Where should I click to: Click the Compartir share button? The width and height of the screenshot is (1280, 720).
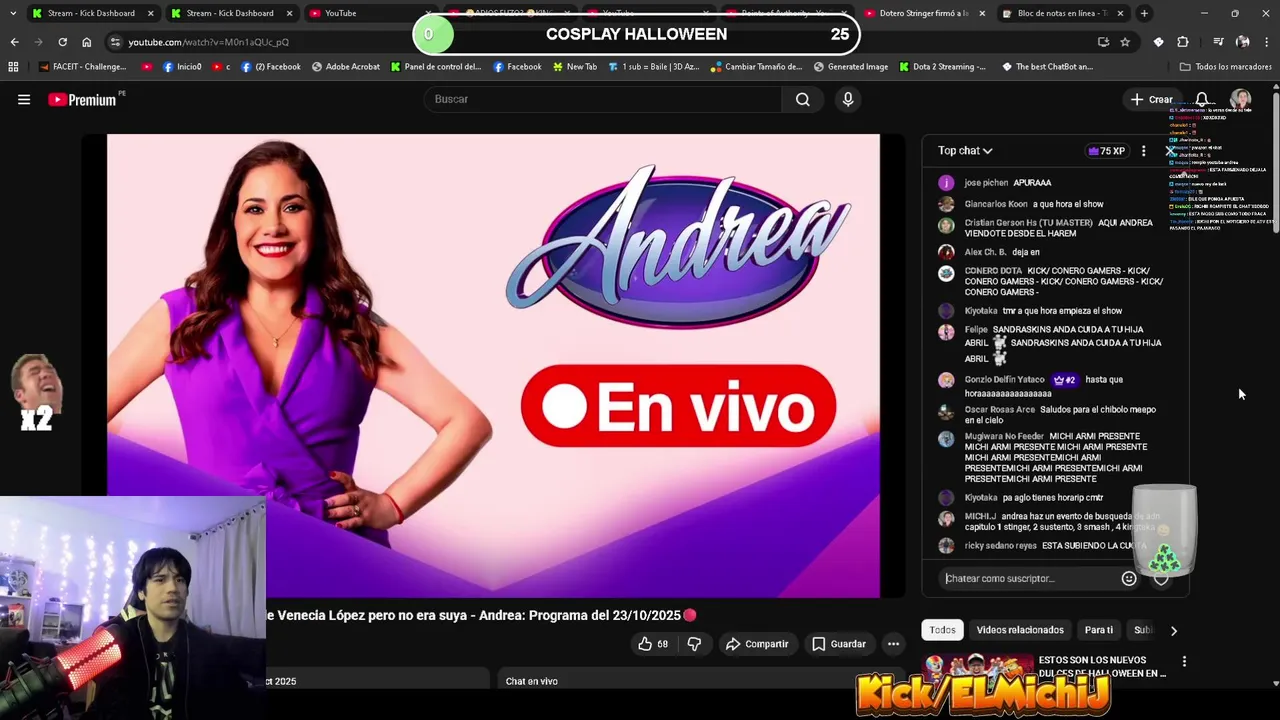point(757,644)
